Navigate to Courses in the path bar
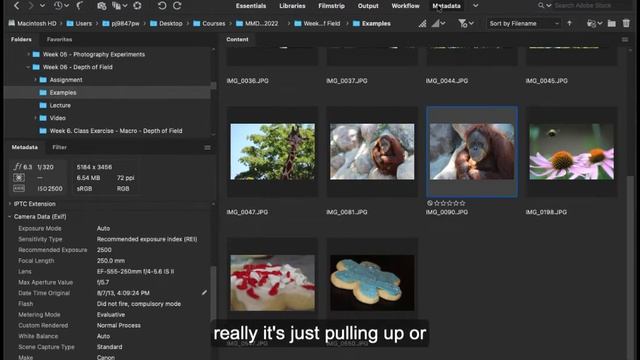This screenshot has height=360, width=640. click(209, 23)
